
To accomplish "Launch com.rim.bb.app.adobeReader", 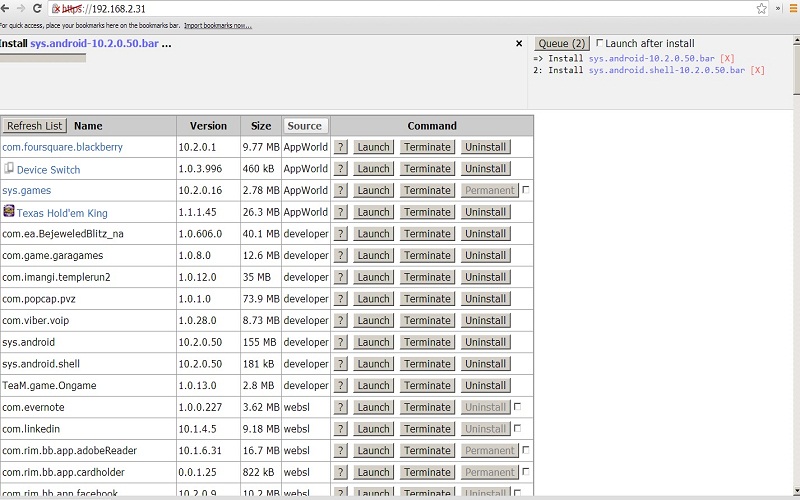I will [373, 451].
